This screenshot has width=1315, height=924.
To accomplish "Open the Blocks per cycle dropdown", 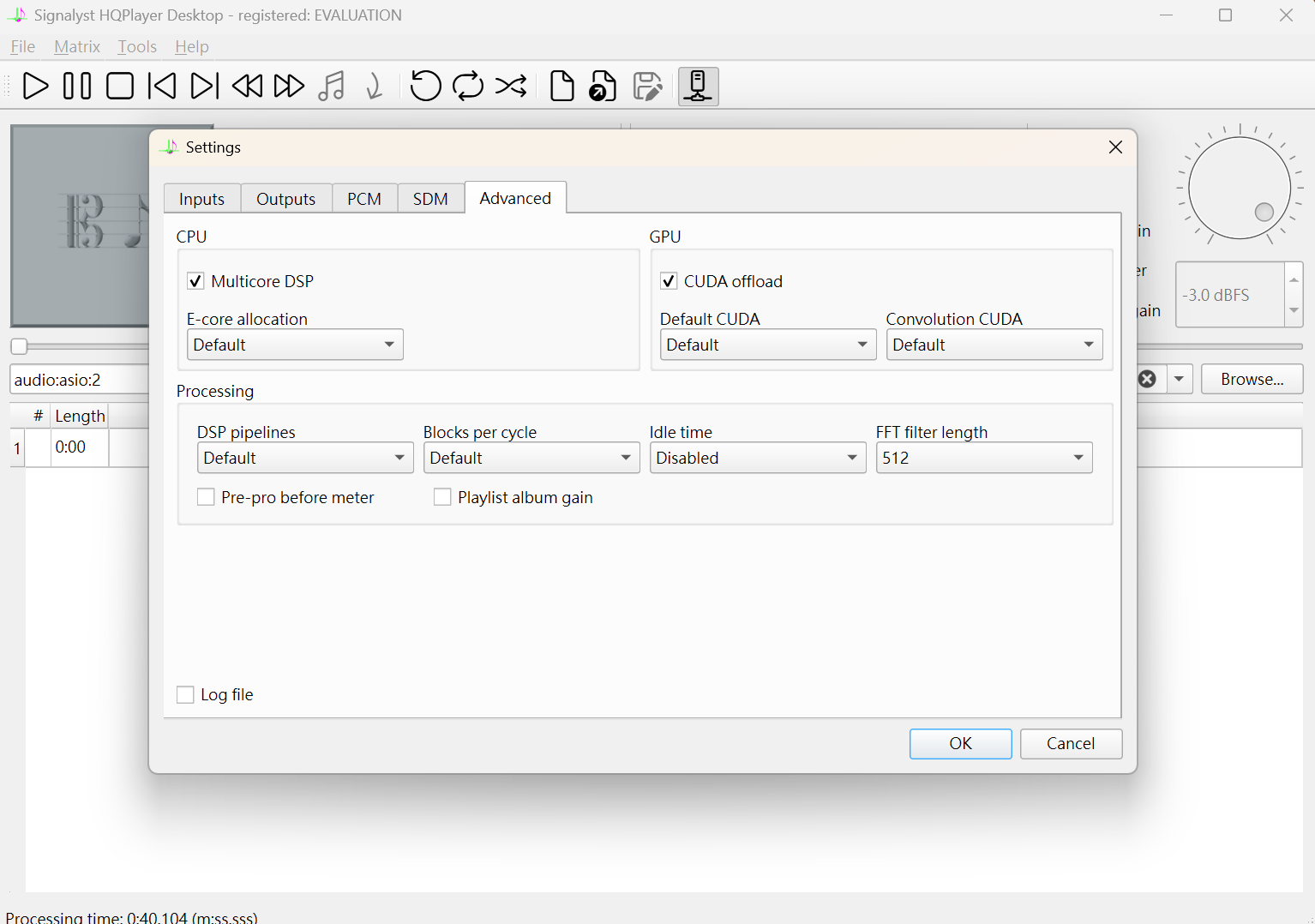I will click(x=531, y=458).
